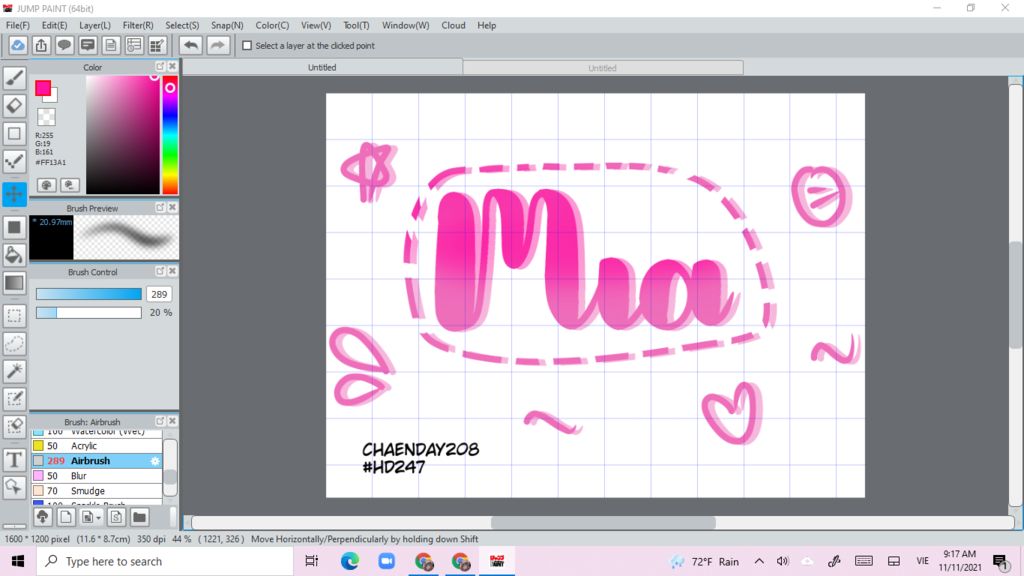Image resolution: width=1024 pixels, height=576 pixels.
Task: Open the add brush from file dropdown
Action: tap(91, 517)
